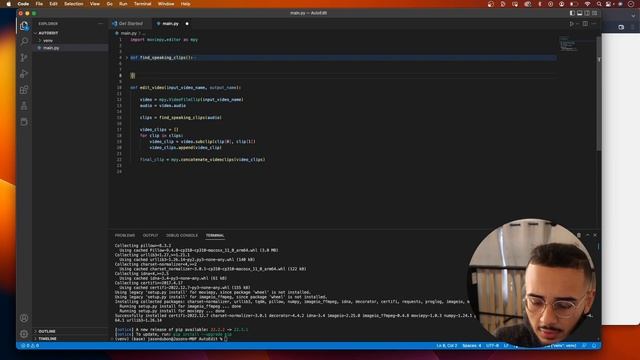The height and width of the screenshot is (360, 640).
Task: Open the Apple menu
Action: coord(9,4)
